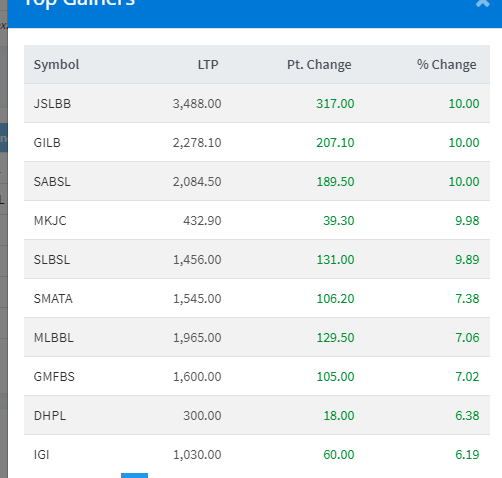
Task: Click DHPL's LTP value 300.00
Action: click(202, 416)
